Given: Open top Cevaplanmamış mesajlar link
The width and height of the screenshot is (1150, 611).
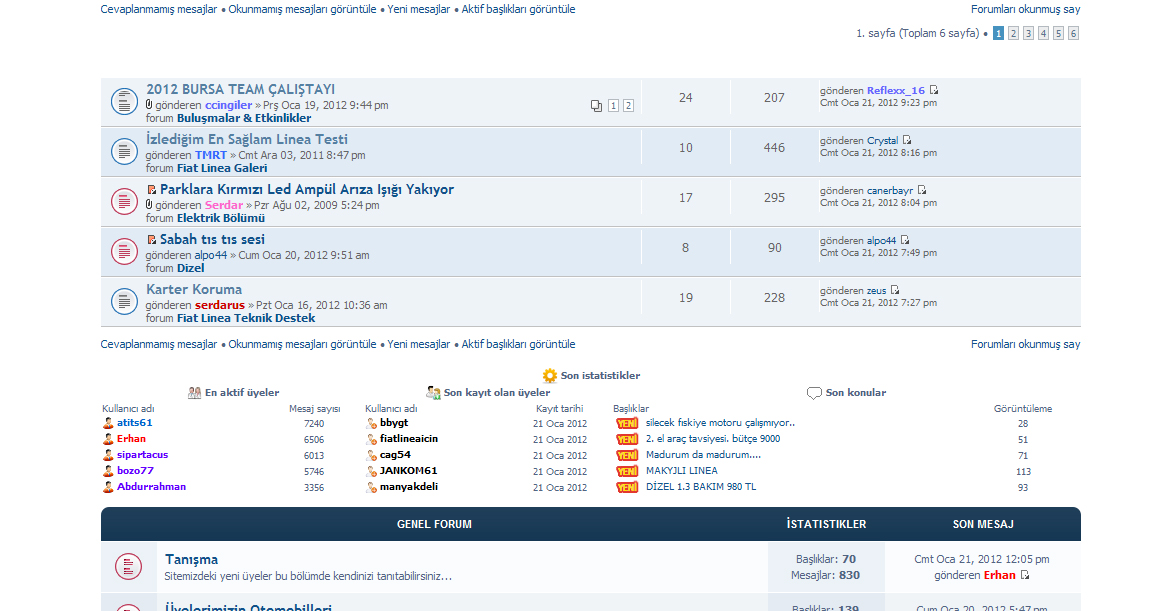Looking at the screenshot, I should (x=158, y=10).
